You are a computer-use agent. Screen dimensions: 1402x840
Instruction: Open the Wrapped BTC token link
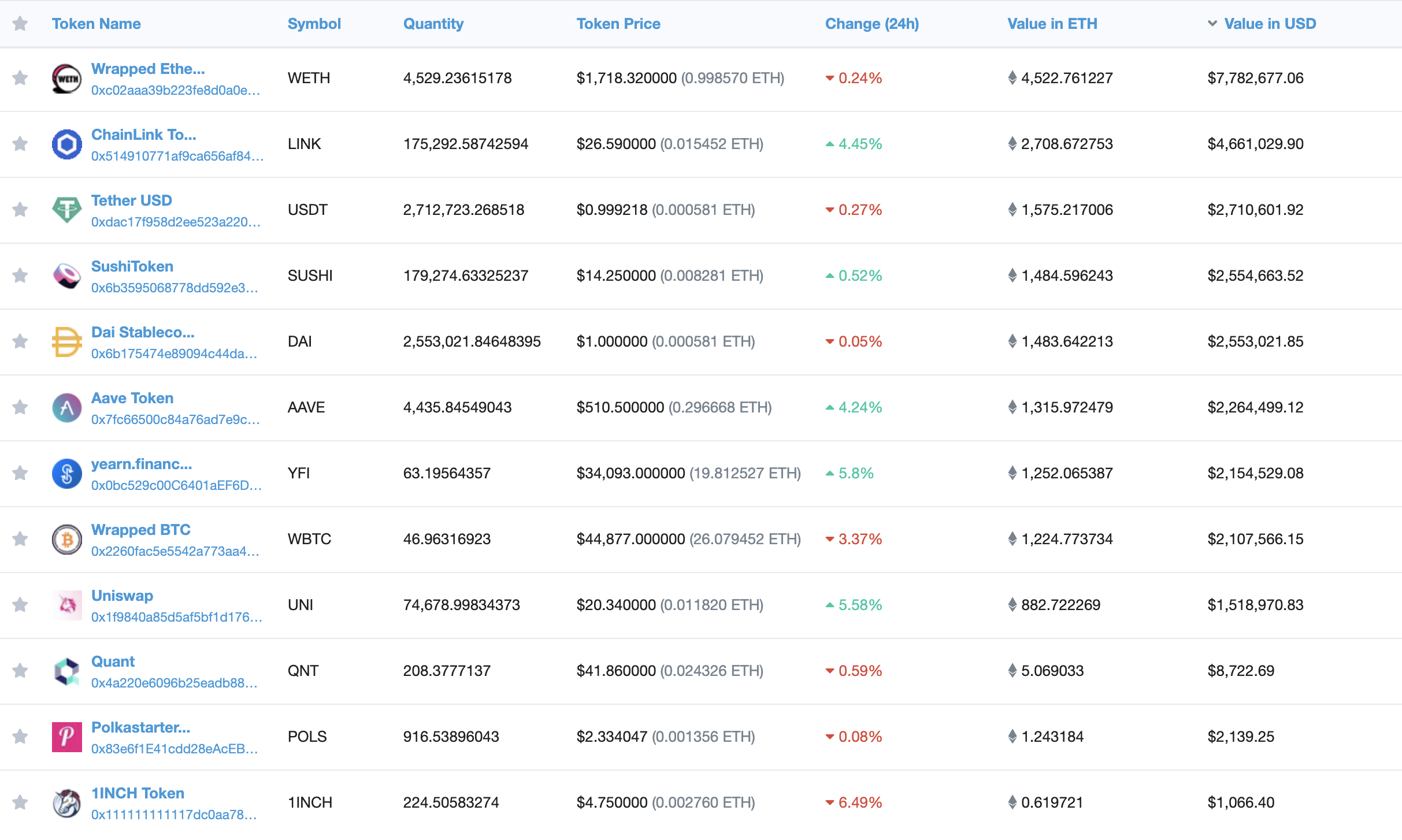pyautogui.click(x=140, y=530)
